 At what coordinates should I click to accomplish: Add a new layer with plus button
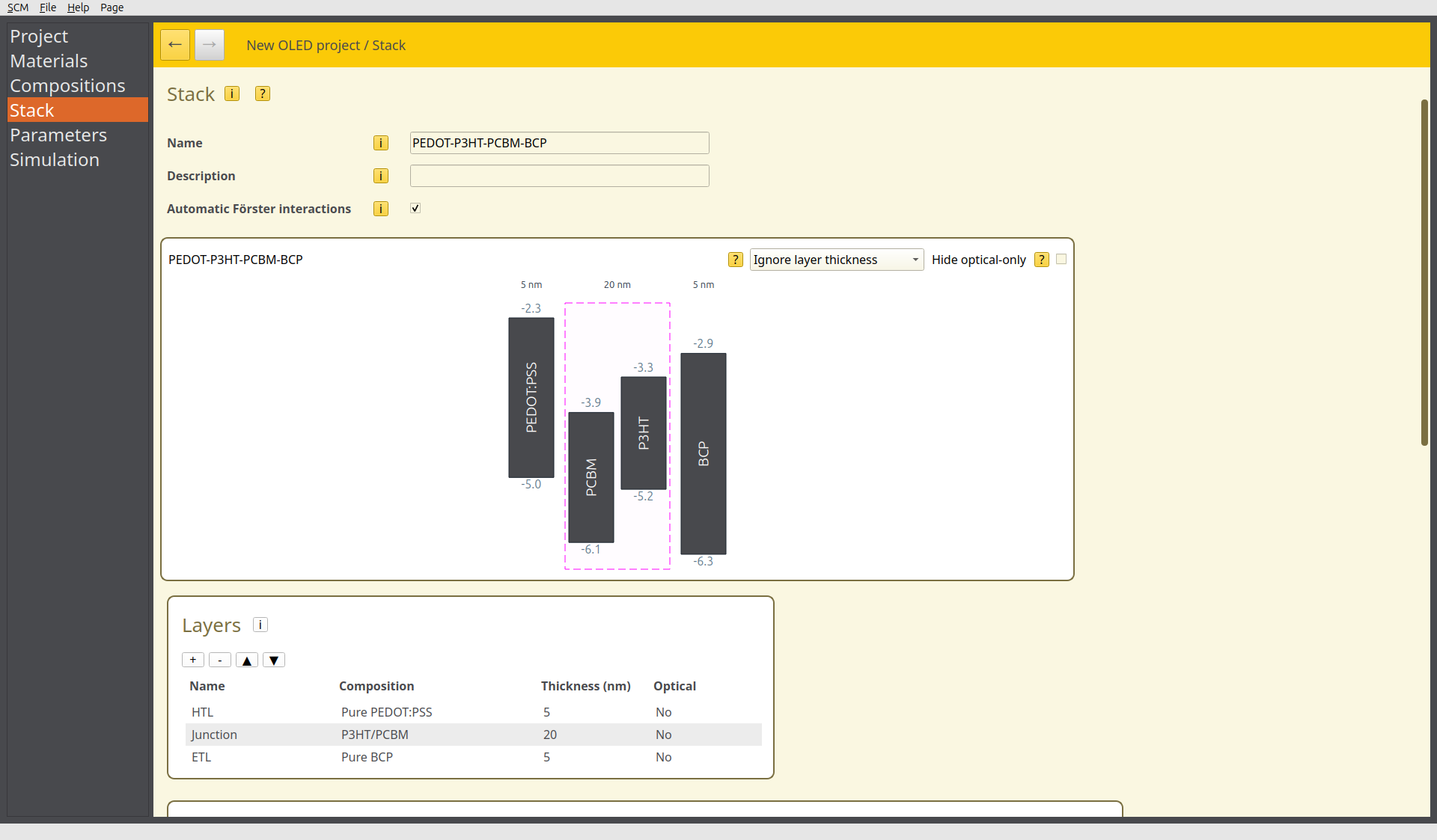pyautogui.click(x=192, y=660)
